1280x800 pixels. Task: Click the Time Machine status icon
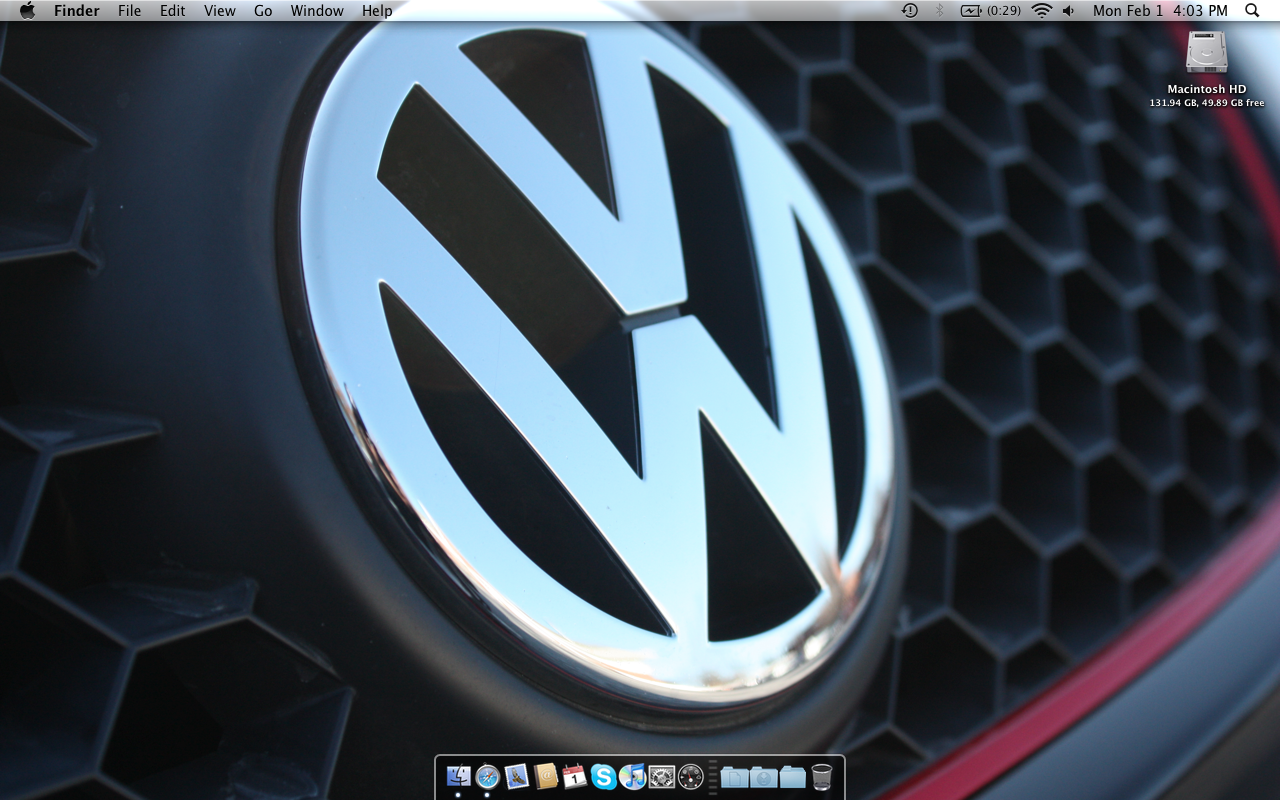pyautogui.click(x=910, y=11)
